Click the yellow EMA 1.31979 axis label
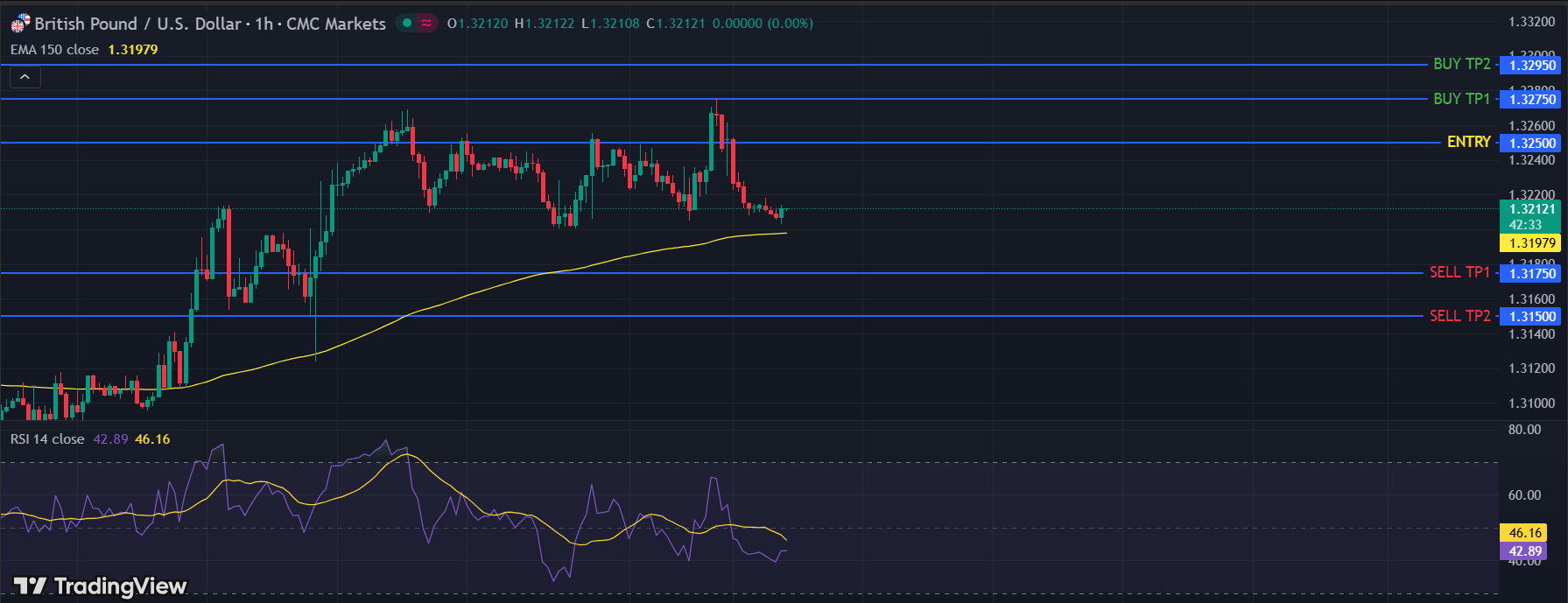Viewport: 1568px width, 603px height. click(x=1532, y=243)
